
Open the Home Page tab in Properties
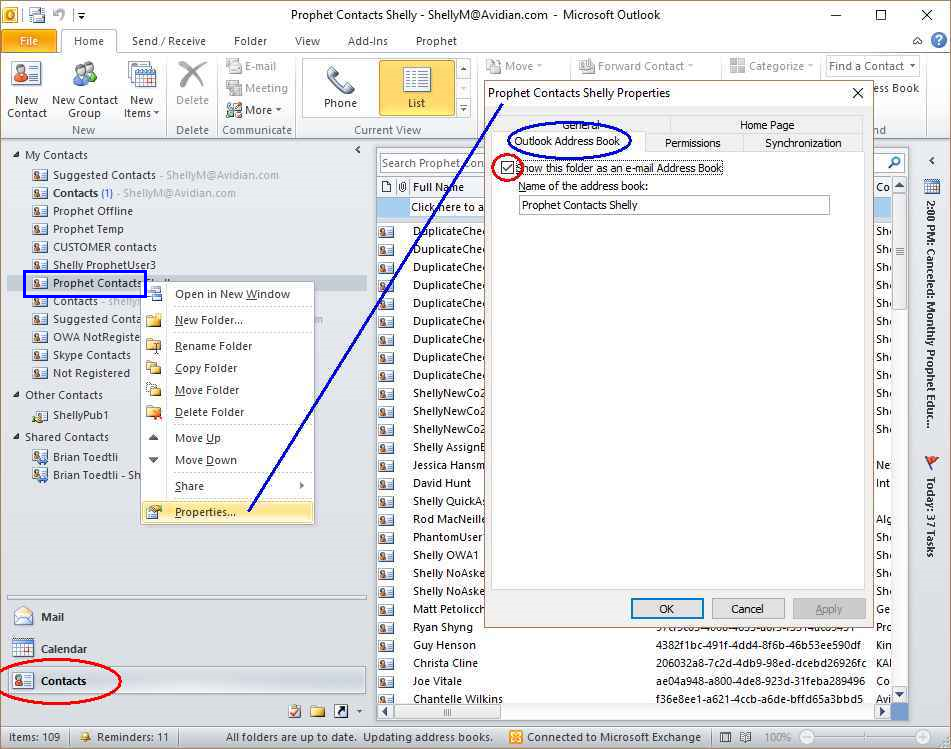767,125
